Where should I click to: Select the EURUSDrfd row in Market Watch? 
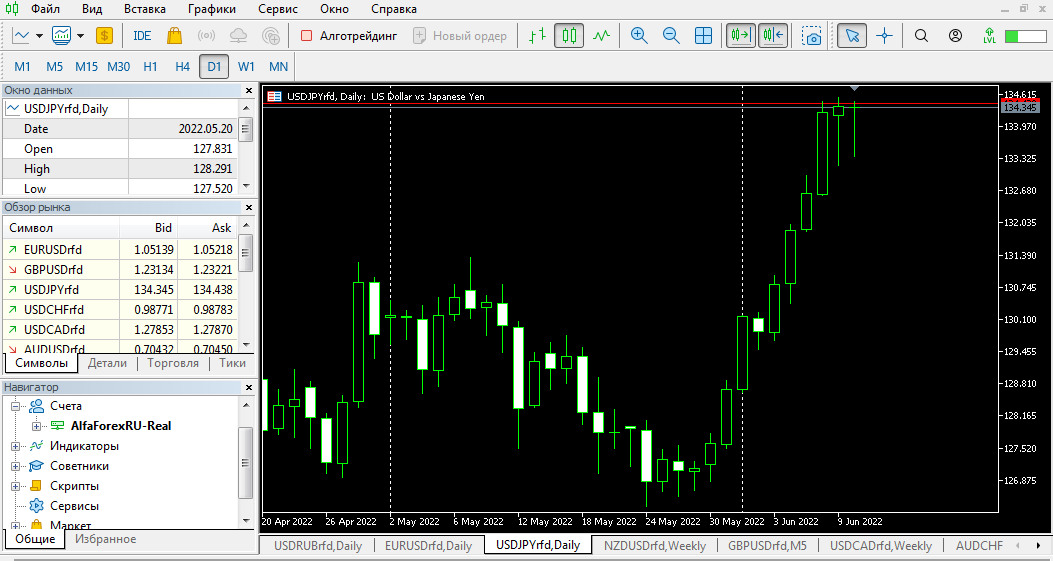click(x=121, y=249)
